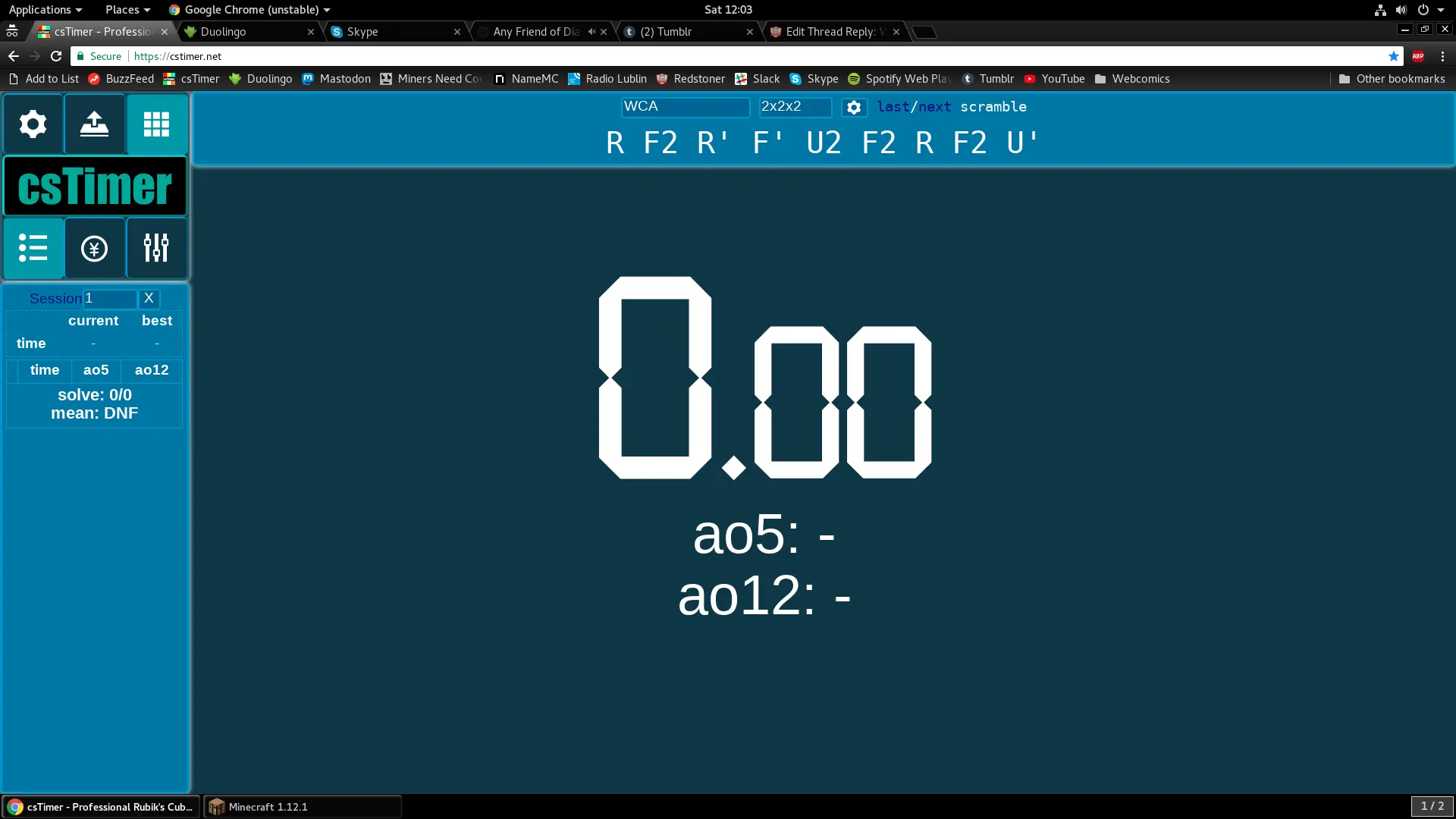
Task: Open the Applications menu
Action: 45,10
